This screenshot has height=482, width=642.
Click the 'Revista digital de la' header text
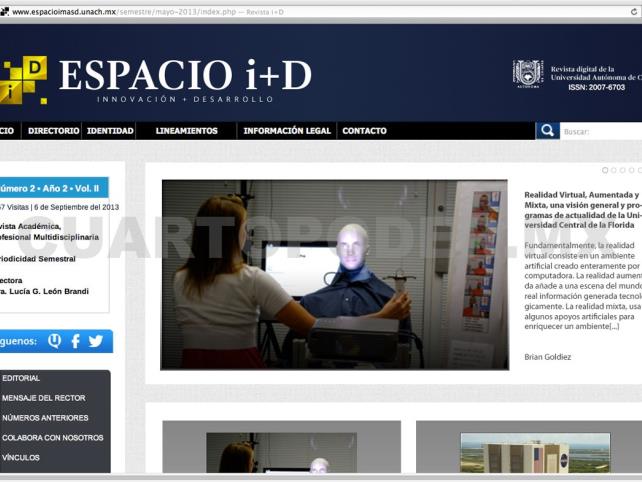click(x=582, y=69)
